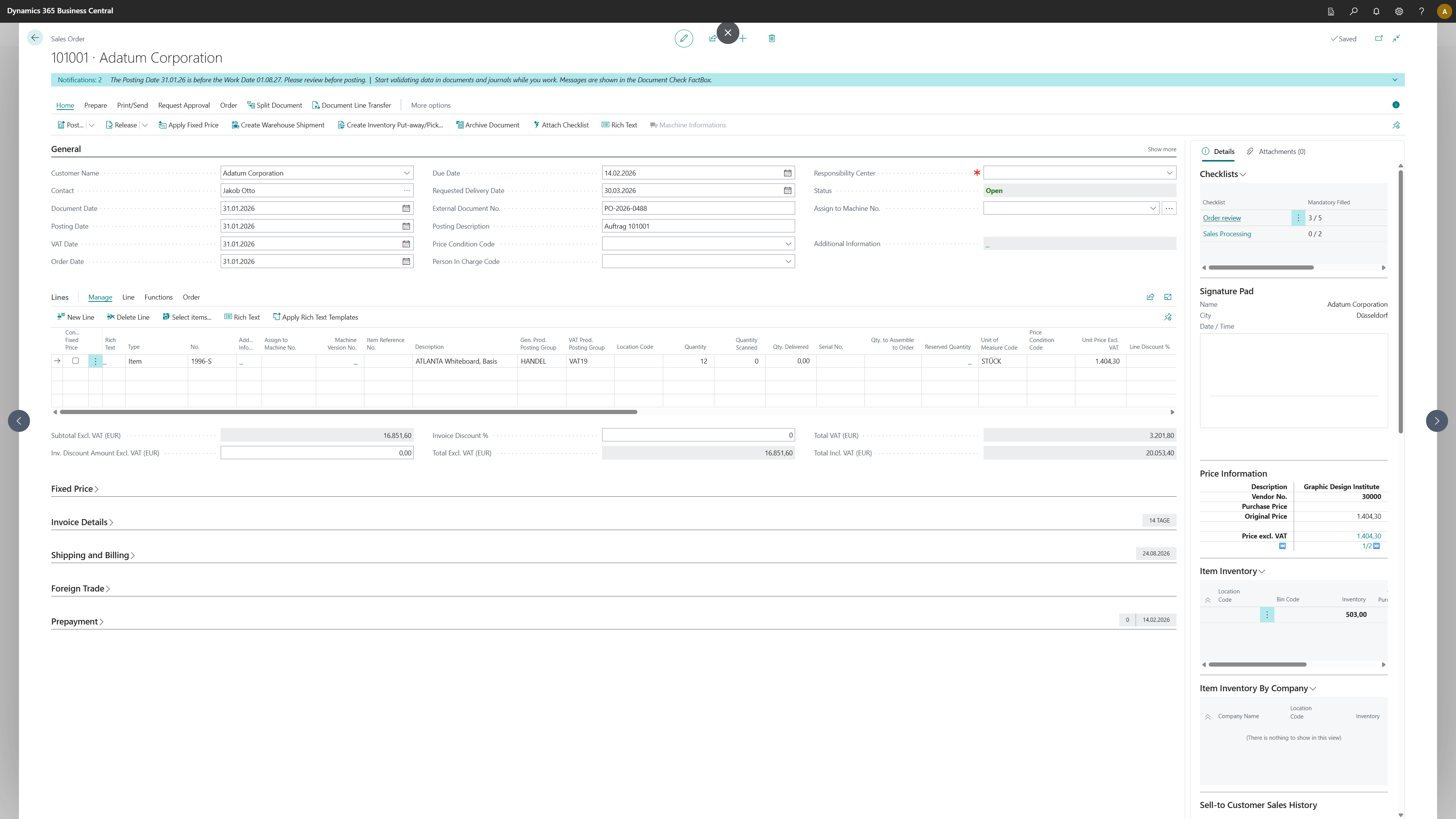The image size is (1456, 819).
Task: Go to previous record arrow
Action: [x=19, y=421]
